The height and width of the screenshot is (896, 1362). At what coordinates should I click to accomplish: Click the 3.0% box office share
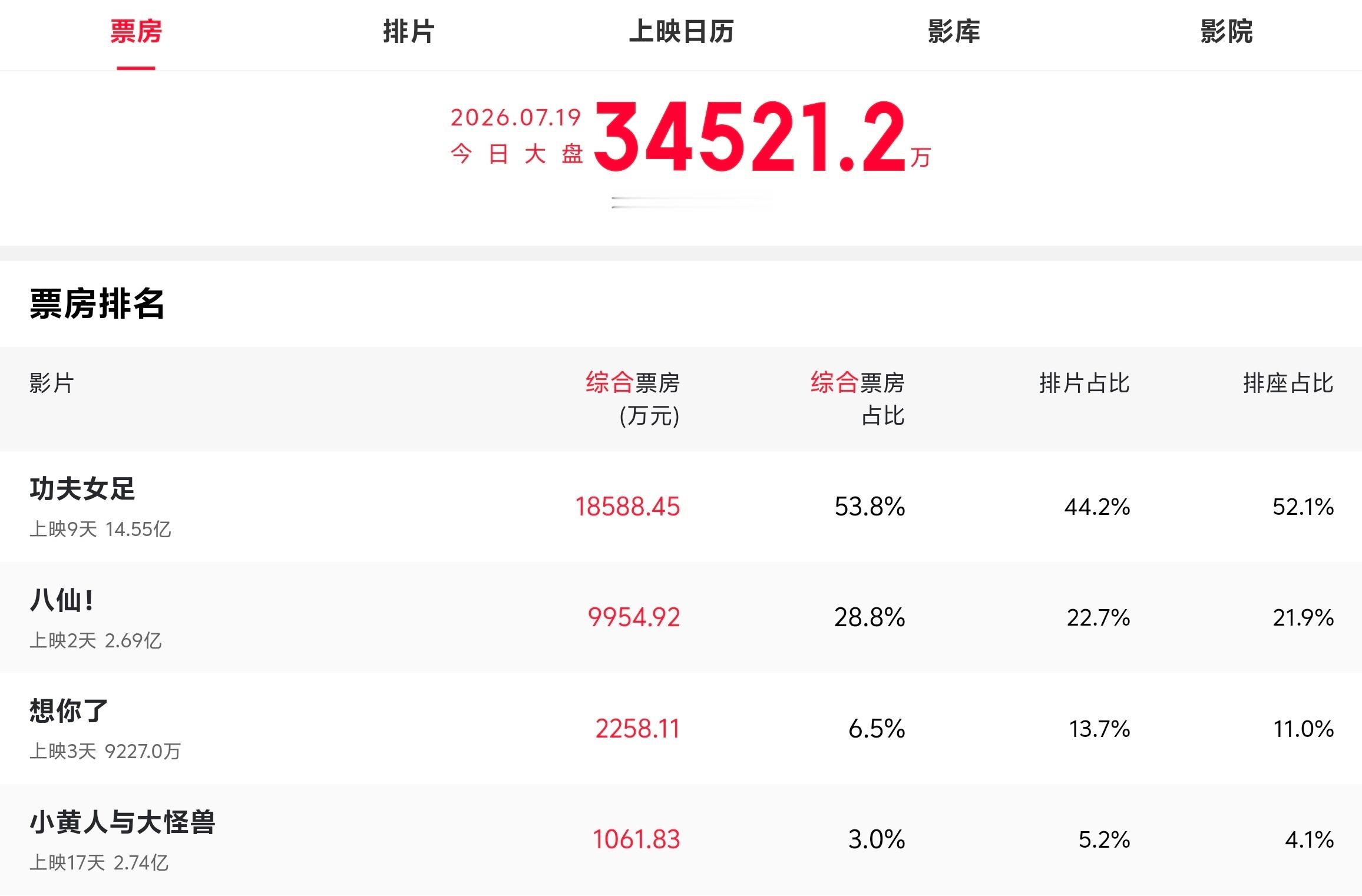(x=877, y=839)
